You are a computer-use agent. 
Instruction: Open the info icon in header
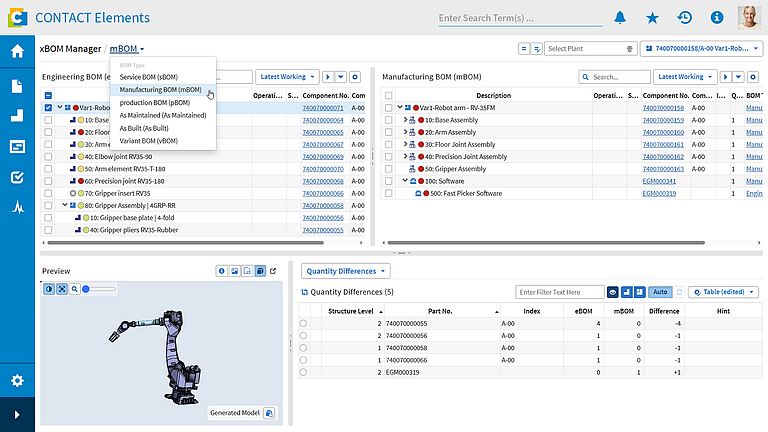pyautogui.click(x=717, y=18)
